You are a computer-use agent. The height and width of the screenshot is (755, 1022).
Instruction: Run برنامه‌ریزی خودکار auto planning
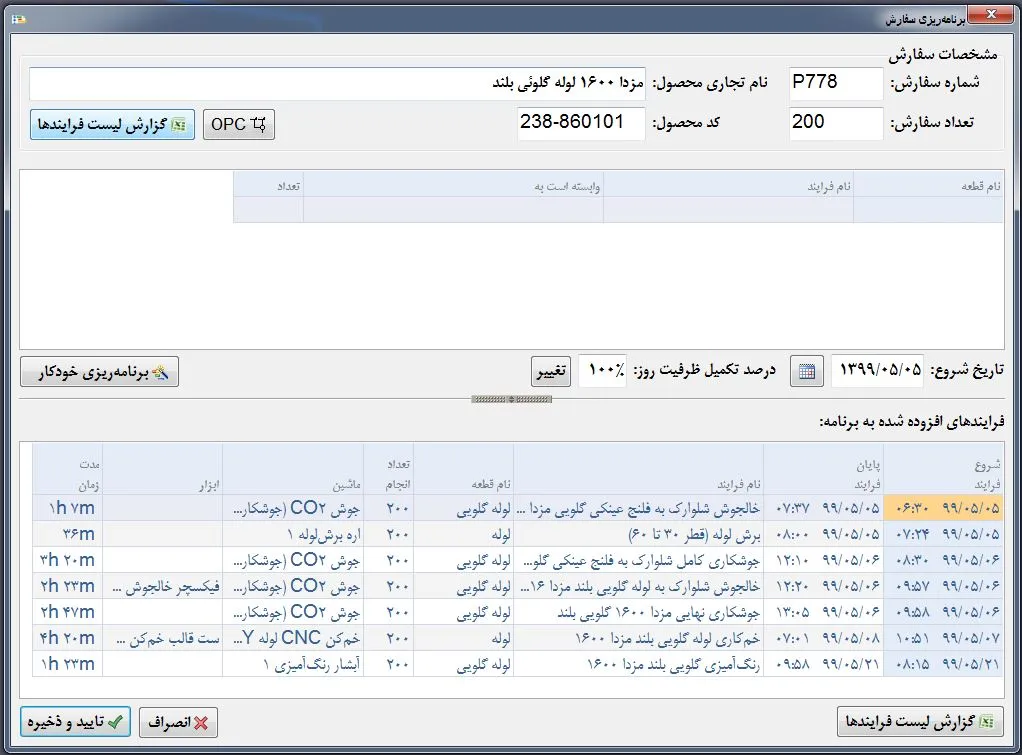tap(100, 372)
